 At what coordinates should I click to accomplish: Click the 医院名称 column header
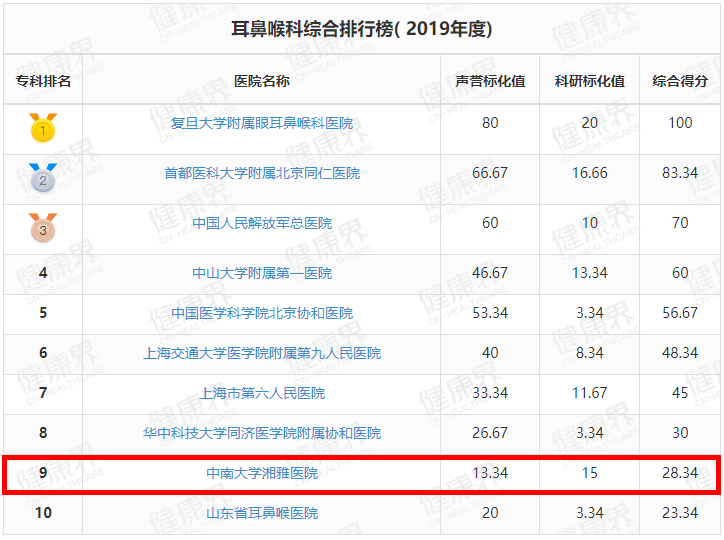[x=262, y=81]
